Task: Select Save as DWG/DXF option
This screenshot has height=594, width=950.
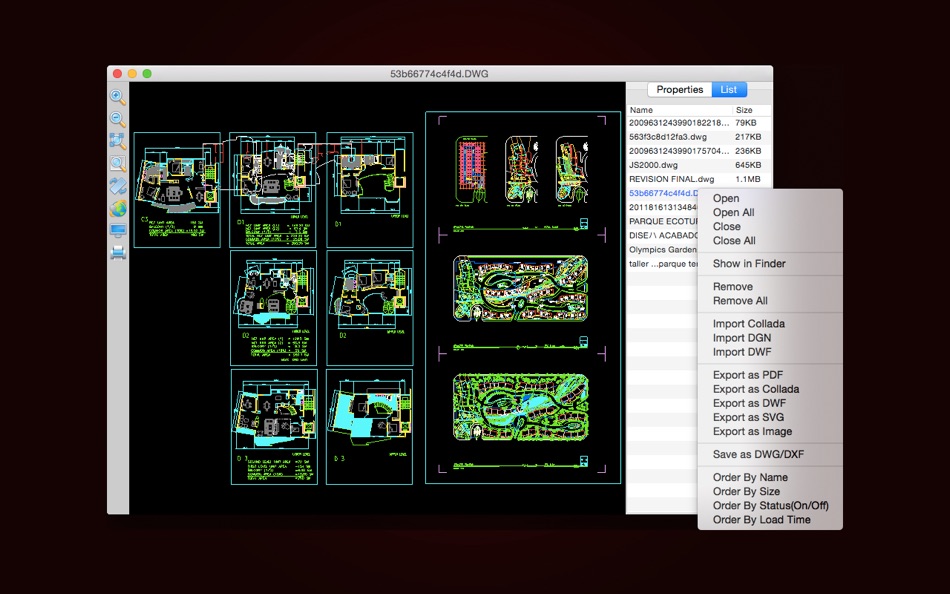Action: tap(758, 455)
